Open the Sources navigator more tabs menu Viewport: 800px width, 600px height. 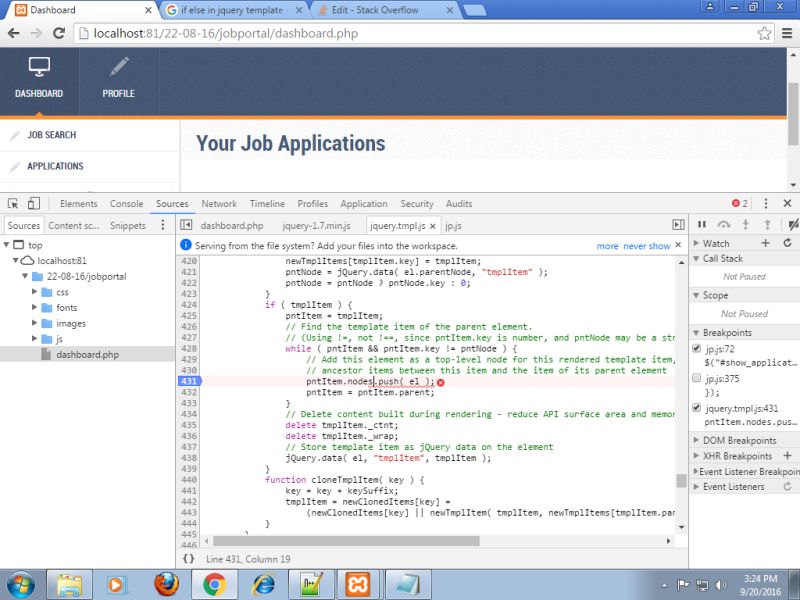pos(163,225)
